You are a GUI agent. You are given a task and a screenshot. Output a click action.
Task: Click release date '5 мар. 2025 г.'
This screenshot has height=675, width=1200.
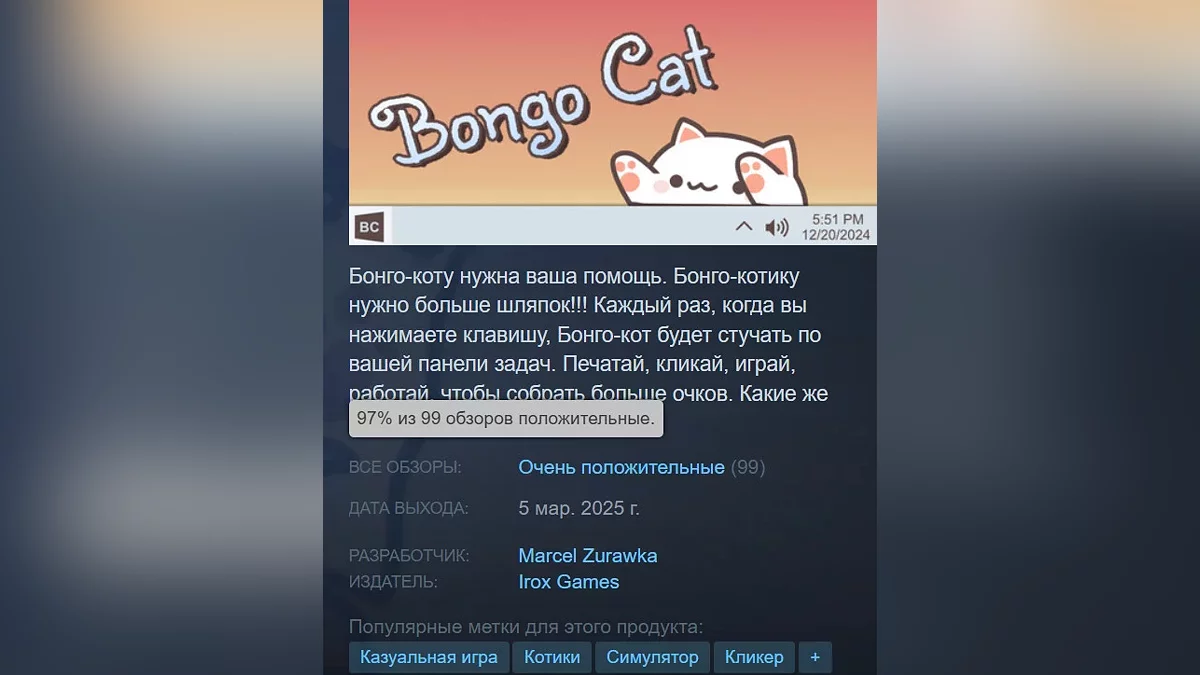(579, 508)
